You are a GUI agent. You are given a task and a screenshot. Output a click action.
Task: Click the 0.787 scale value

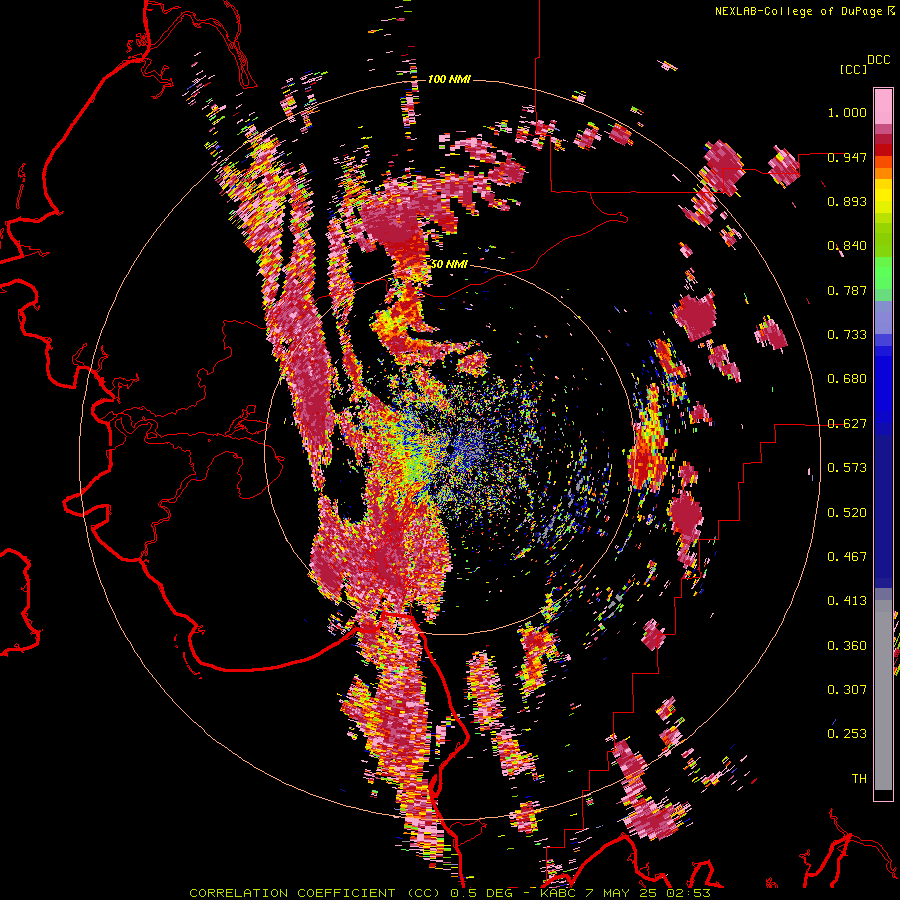click(x=847, y=290)
